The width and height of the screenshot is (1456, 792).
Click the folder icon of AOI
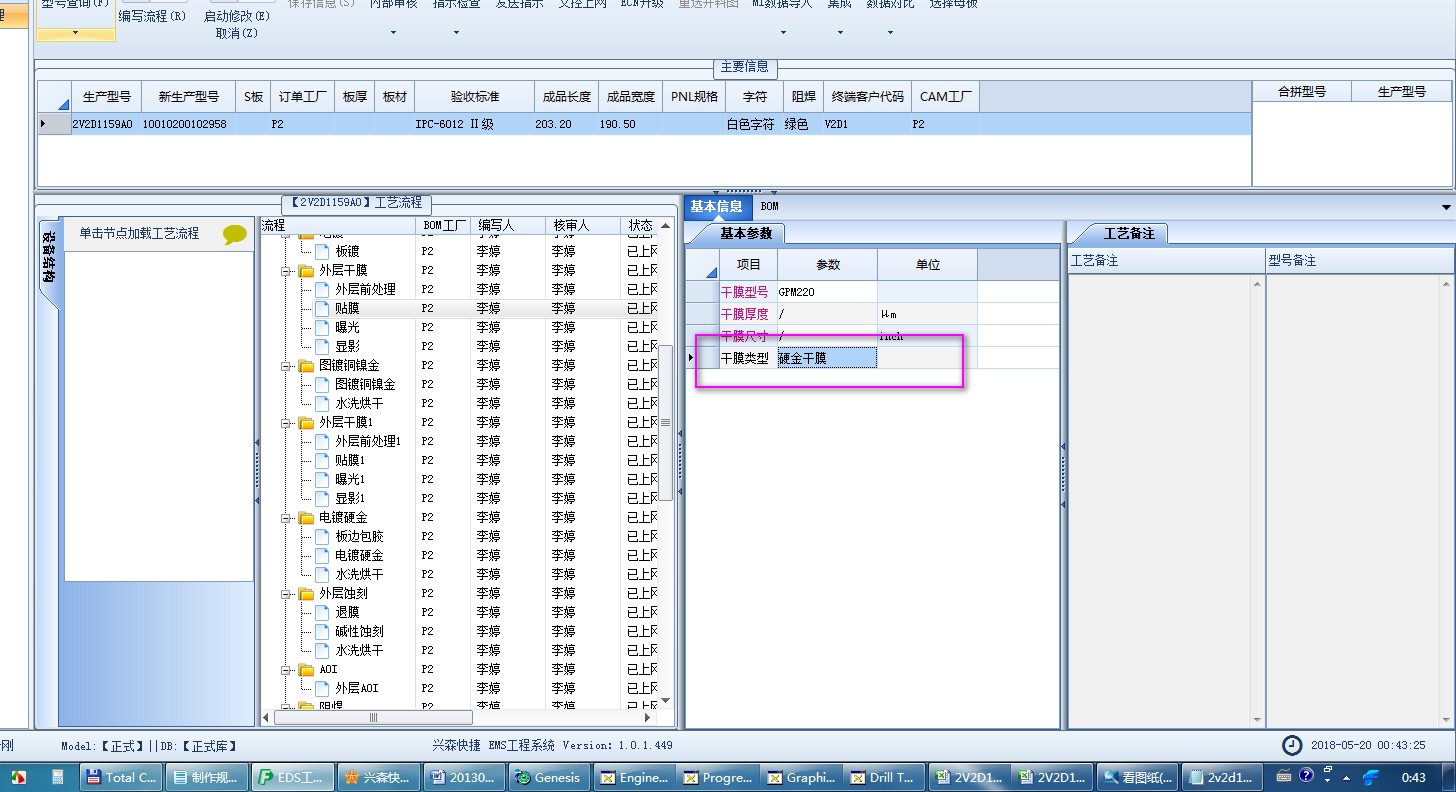pos(306,670)
